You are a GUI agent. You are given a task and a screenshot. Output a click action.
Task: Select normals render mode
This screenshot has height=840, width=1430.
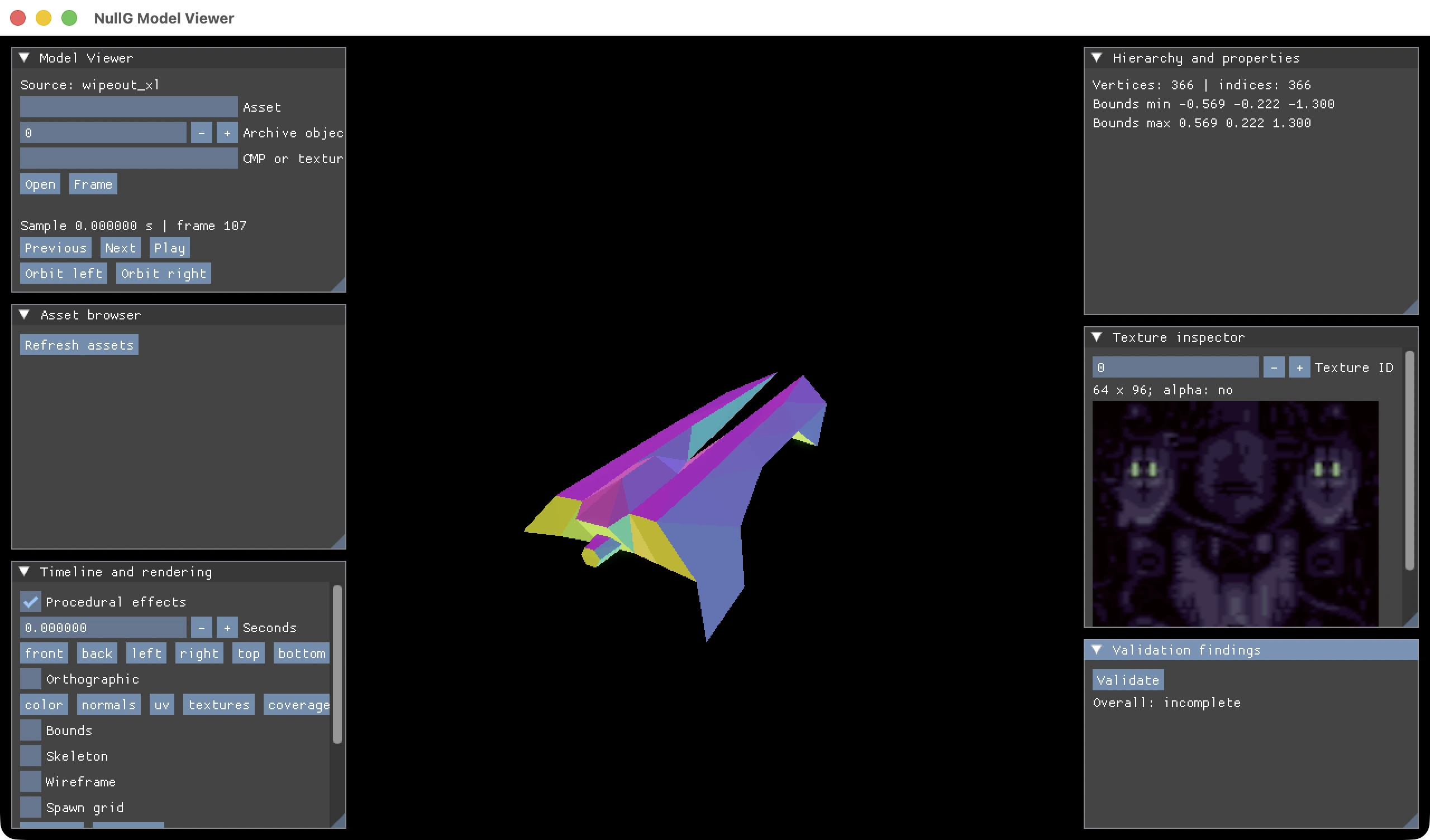[109, 705]
